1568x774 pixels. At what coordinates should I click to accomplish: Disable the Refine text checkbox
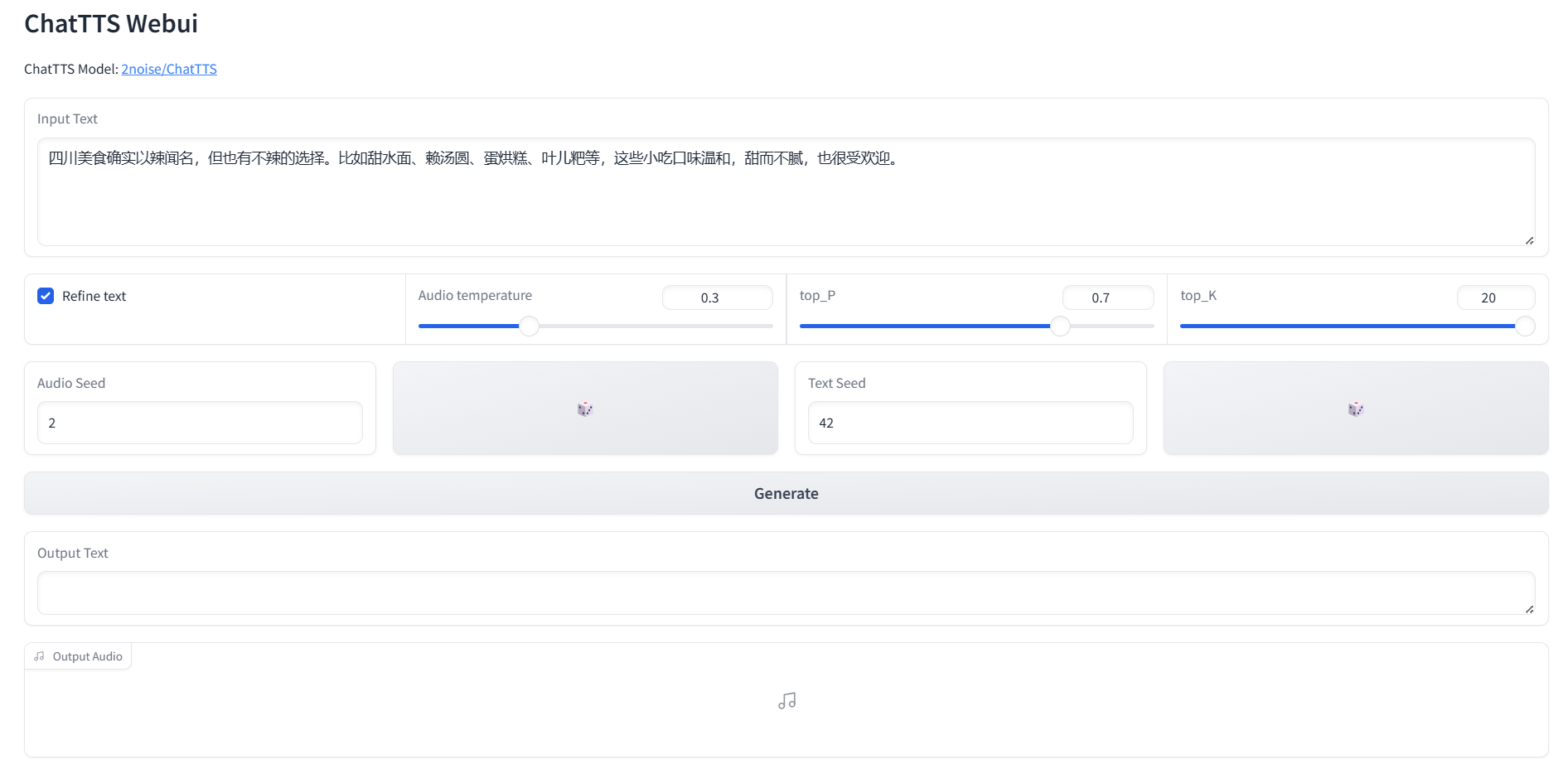click(46, 295)
